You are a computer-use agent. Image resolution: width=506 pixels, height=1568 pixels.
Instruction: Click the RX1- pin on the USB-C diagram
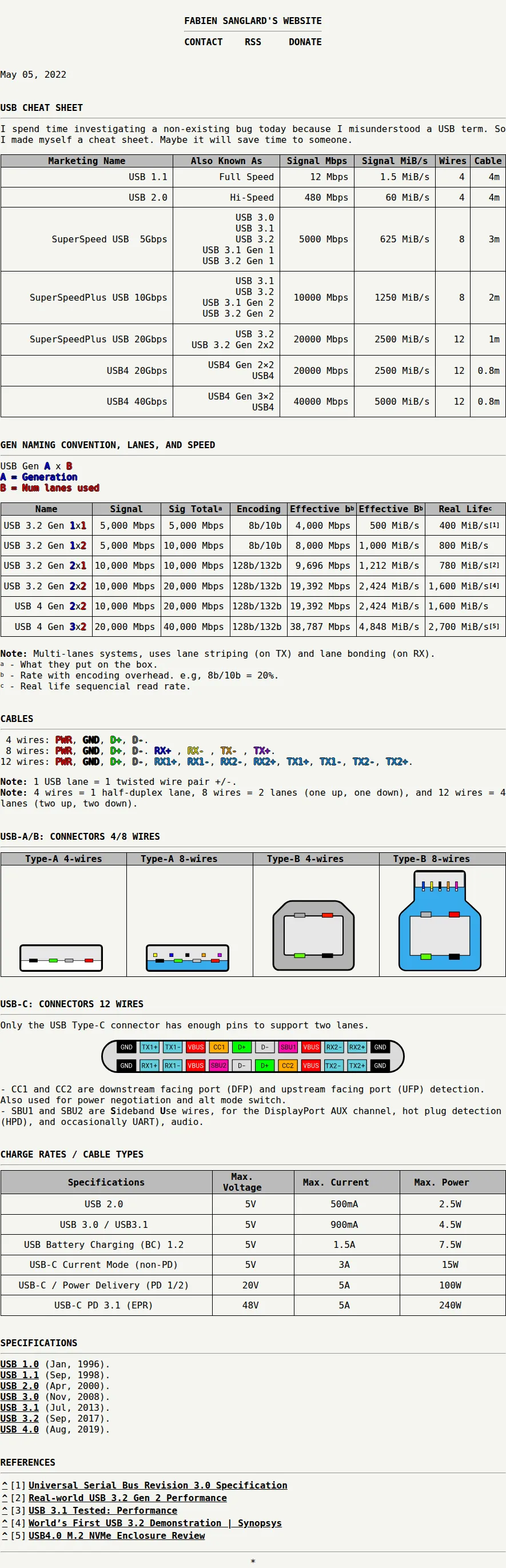[172, 1065]
